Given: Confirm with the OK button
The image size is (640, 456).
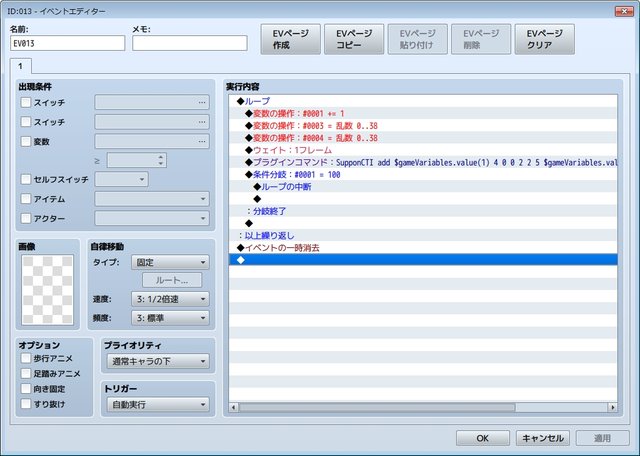Looking at the screenshot, I should (482, 438).
